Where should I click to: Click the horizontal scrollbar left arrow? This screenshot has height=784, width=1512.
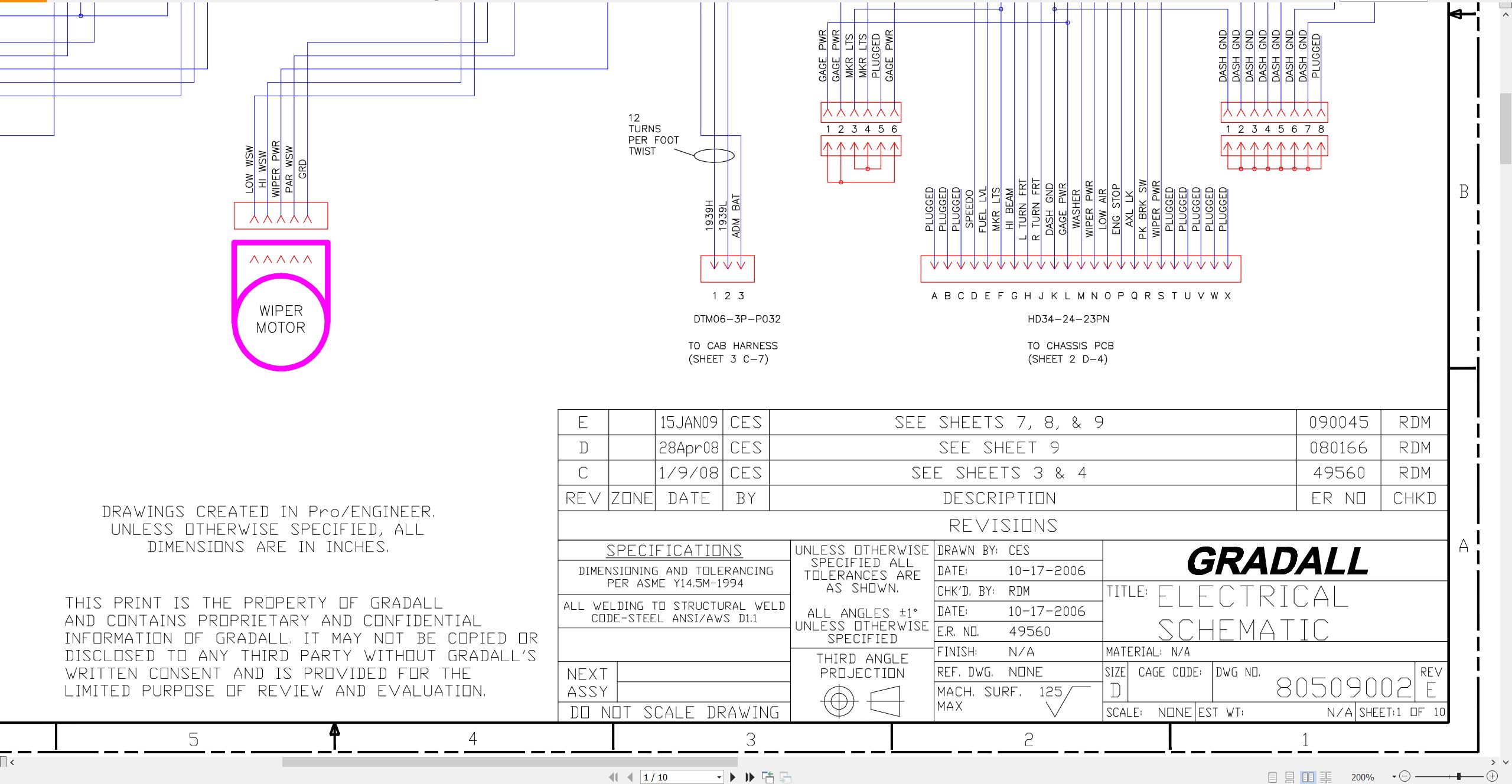click(12, 762)
